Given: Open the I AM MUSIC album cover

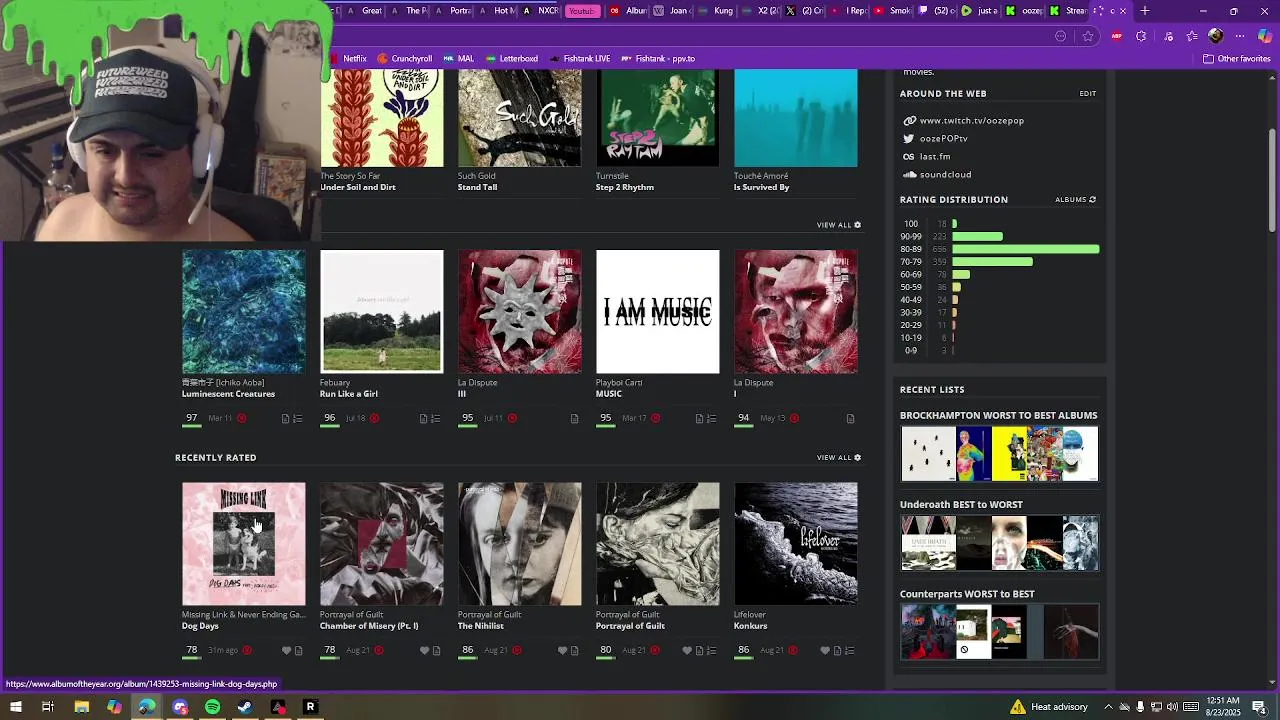Looking at the screenshot, I should coord(658,312).
